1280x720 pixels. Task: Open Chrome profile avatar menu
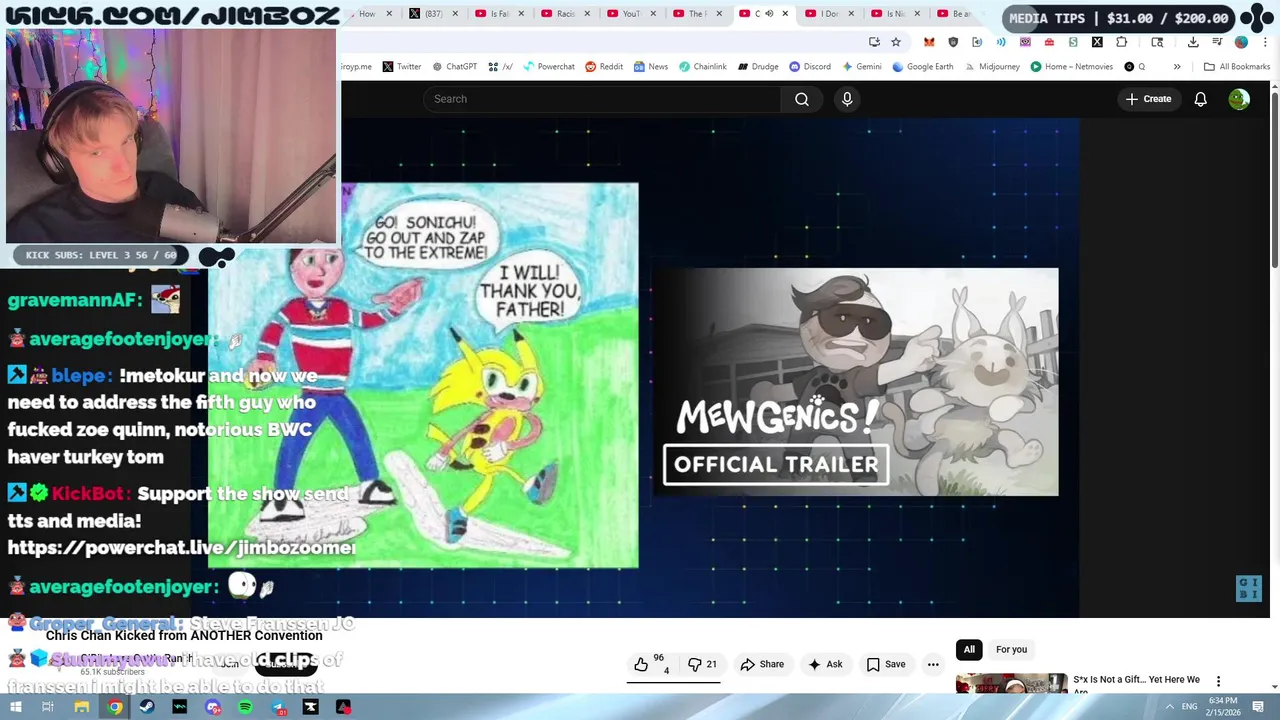pos(1241,42)
